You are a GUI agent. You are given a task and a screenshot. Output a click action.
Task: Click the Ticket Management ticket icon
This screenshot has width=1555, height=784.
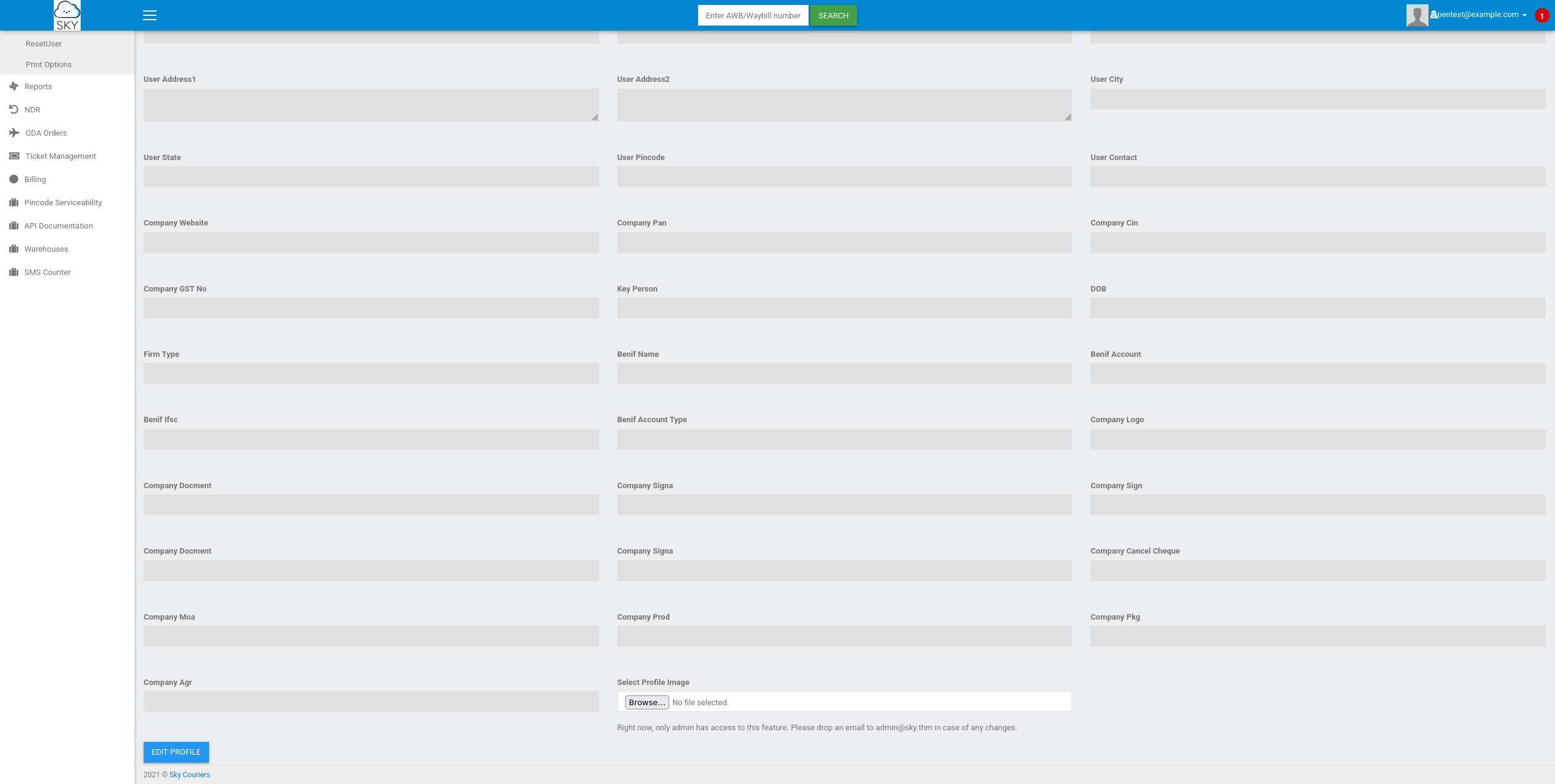point(14,156)
